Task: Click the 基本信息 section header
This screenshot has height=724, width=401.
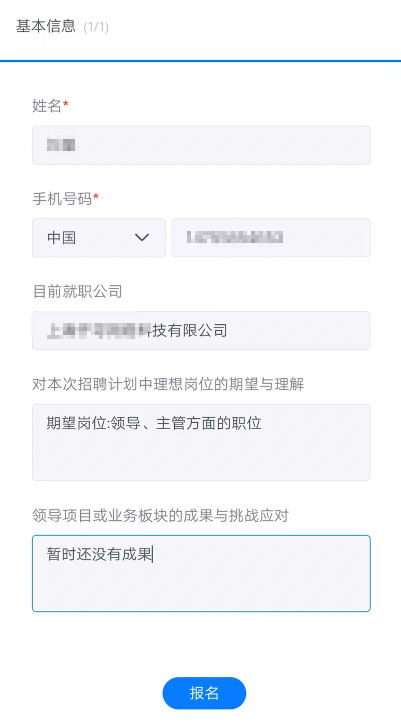Action: pos(46,26)
